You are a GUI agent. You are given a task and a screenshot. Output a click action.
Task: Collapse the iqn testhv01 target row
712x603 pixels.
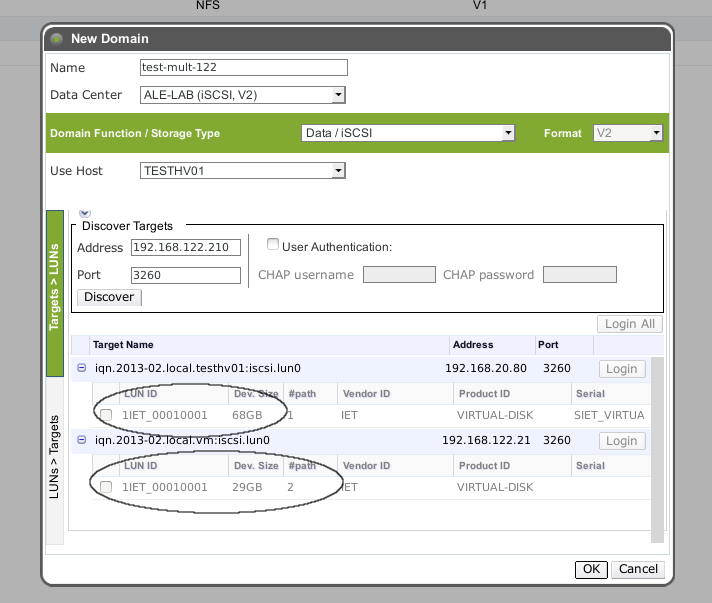82,369
